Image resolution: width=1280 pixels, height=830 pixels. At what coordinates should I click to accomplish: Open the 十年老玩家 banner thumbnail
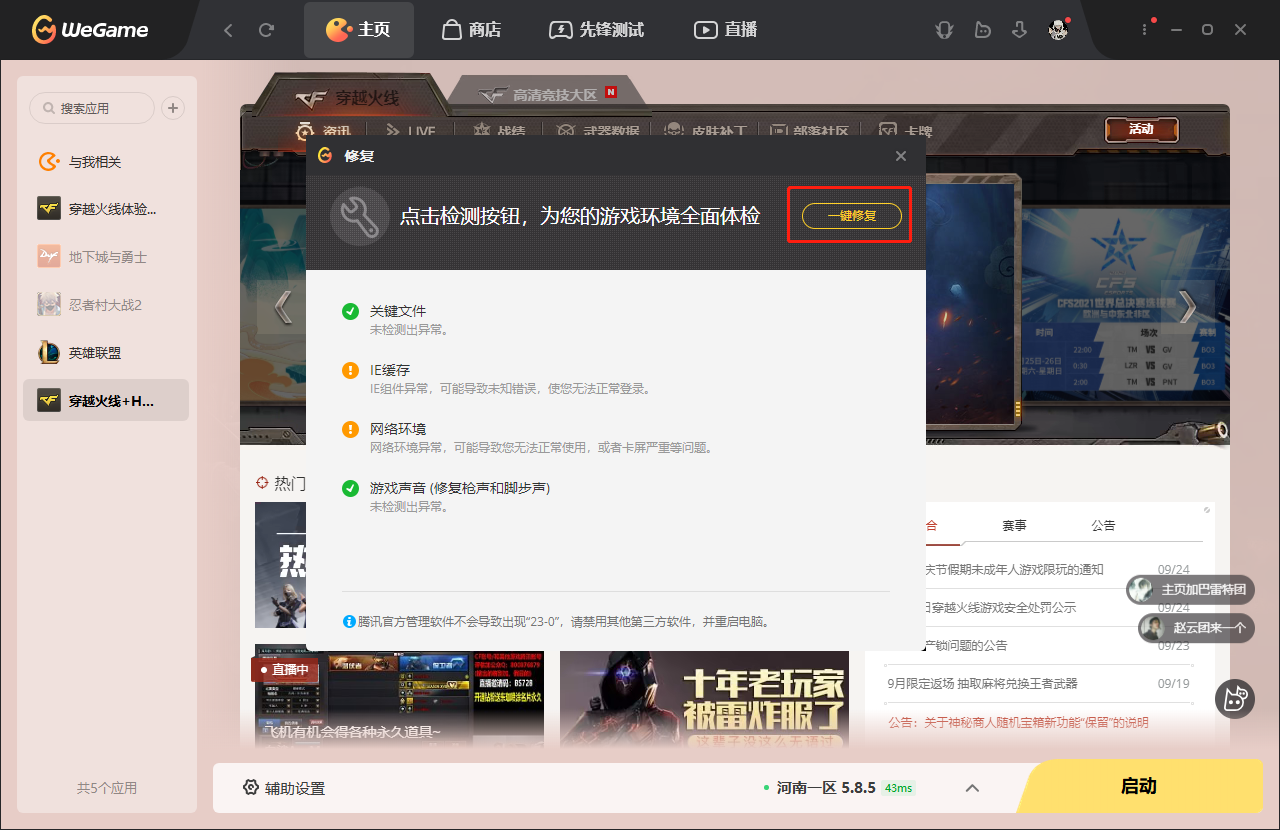(x=704, y=699)
